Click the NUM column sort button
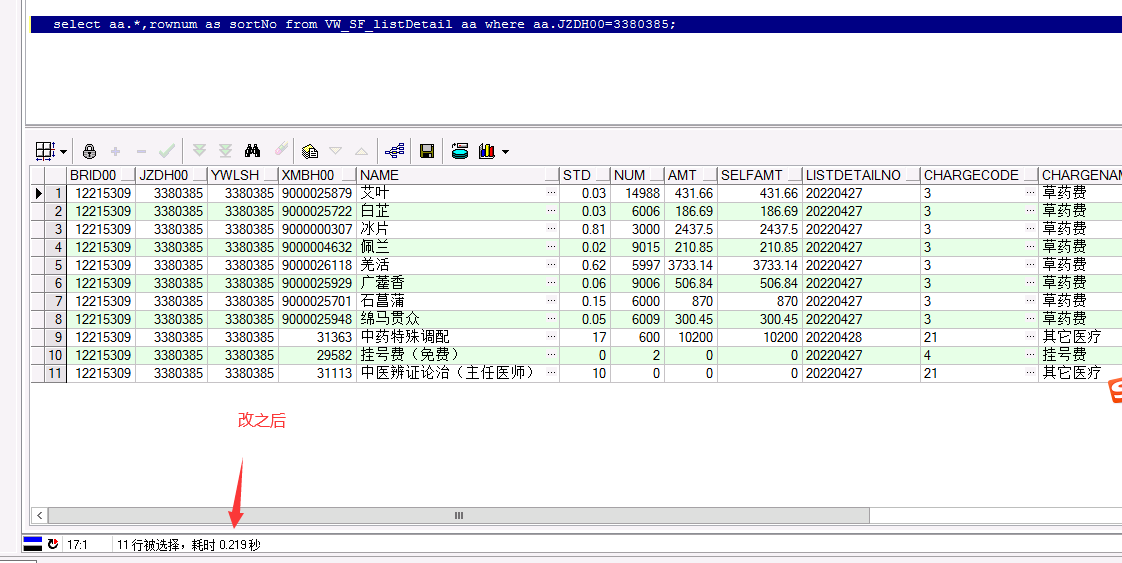 click(656, 175)
